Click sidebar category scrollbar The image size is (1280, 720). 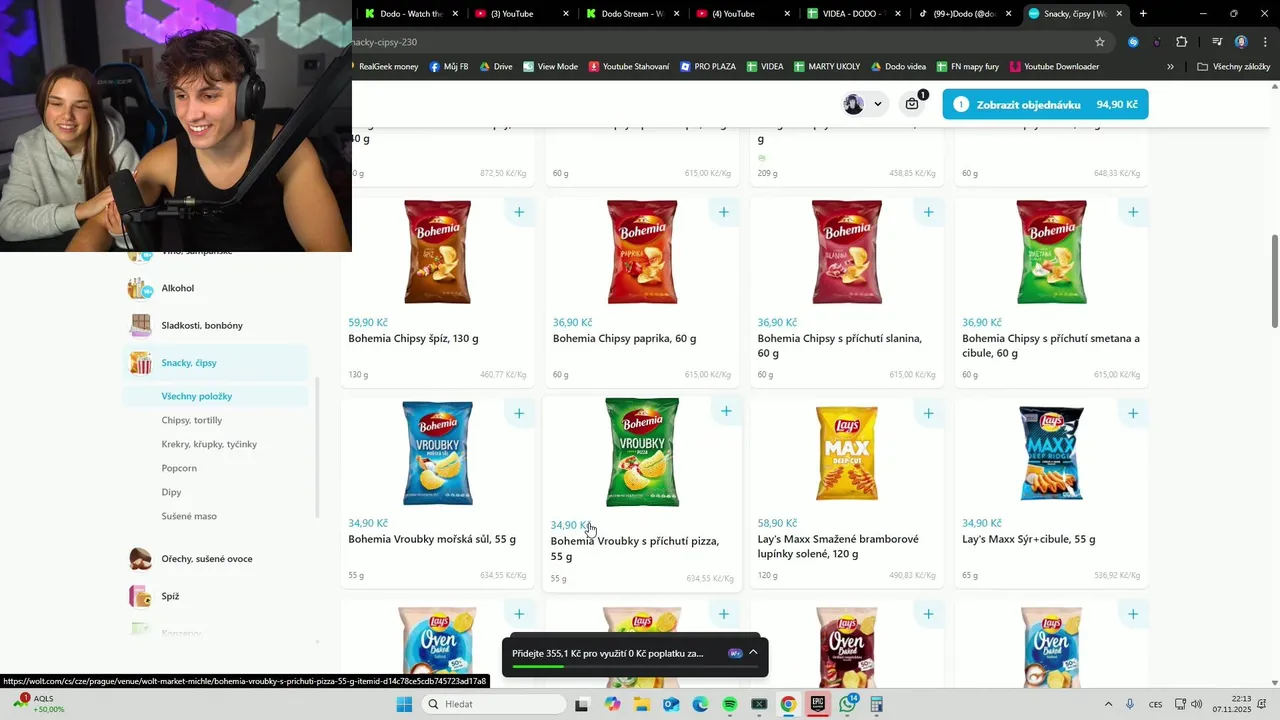[x=317, y=447]
